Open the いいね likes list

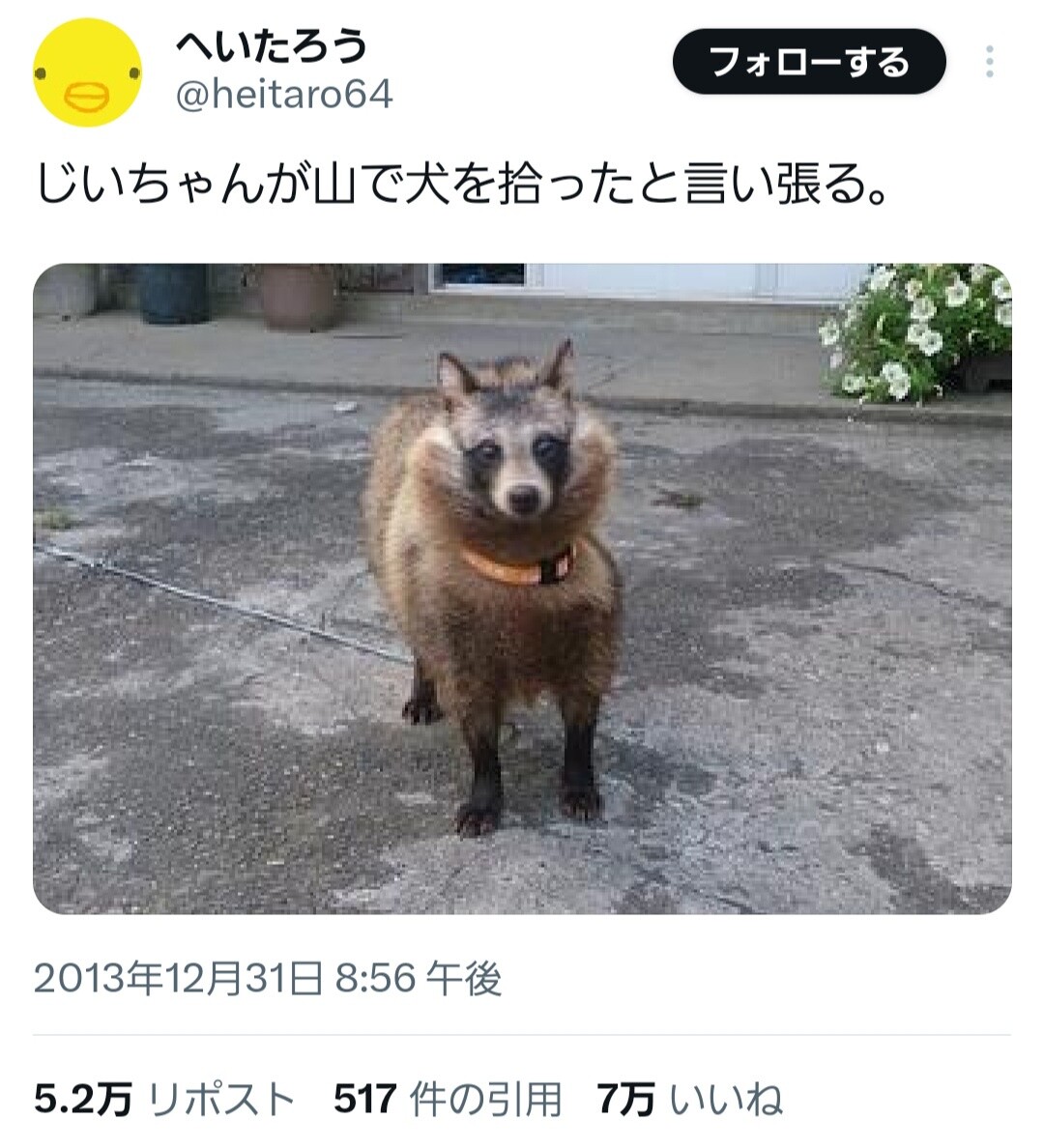(x=727, y=1099)
